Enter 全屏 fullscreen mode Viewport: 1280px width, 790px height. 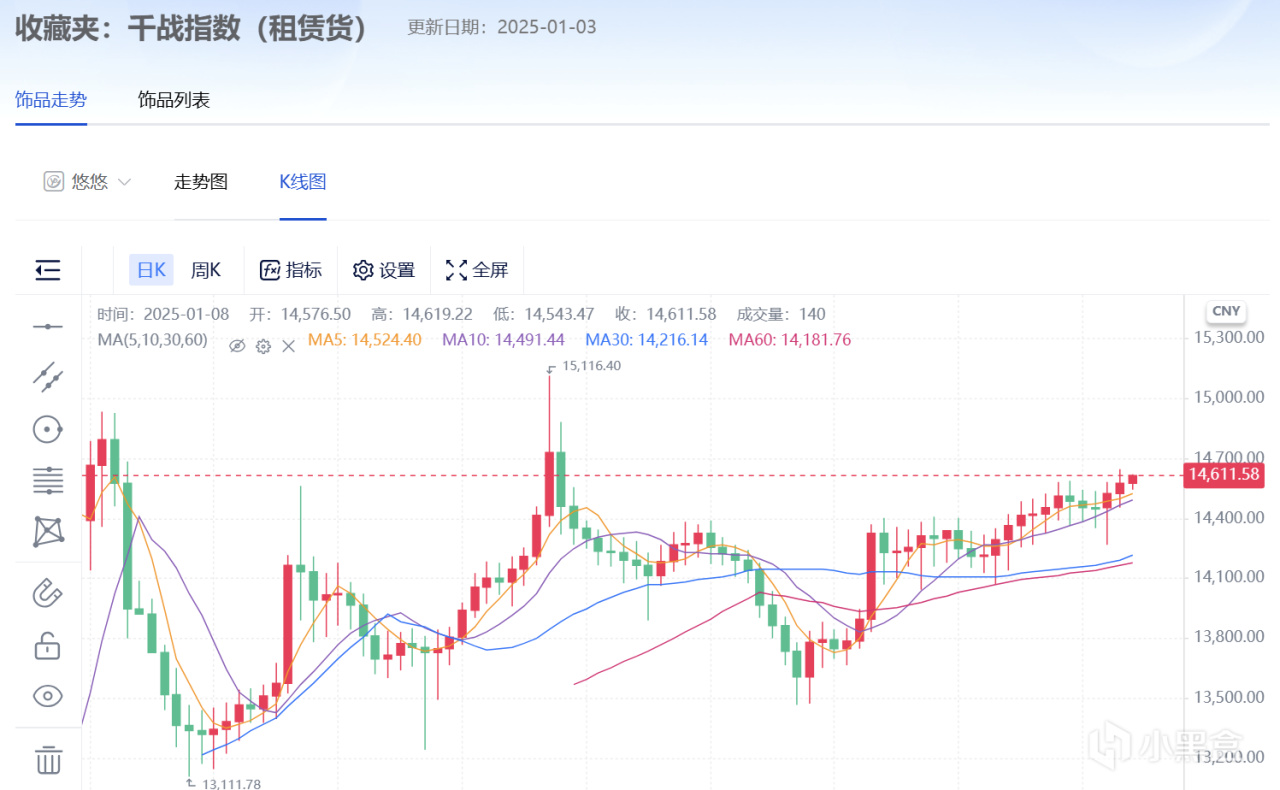pyautogui.click(x=477, y=270)
